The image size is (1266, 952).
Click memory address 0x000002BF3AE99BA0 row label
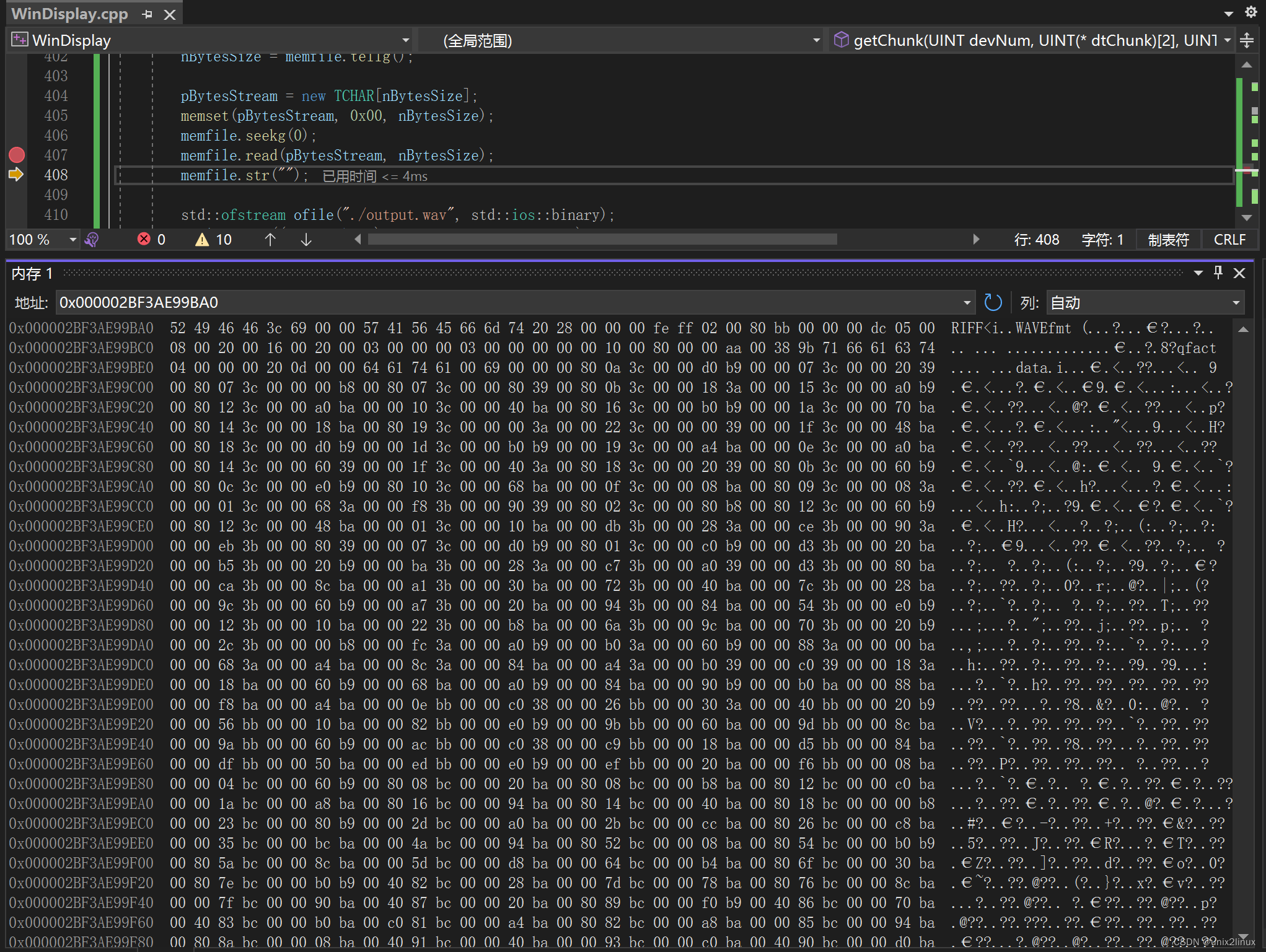click(x=81, y=328)
